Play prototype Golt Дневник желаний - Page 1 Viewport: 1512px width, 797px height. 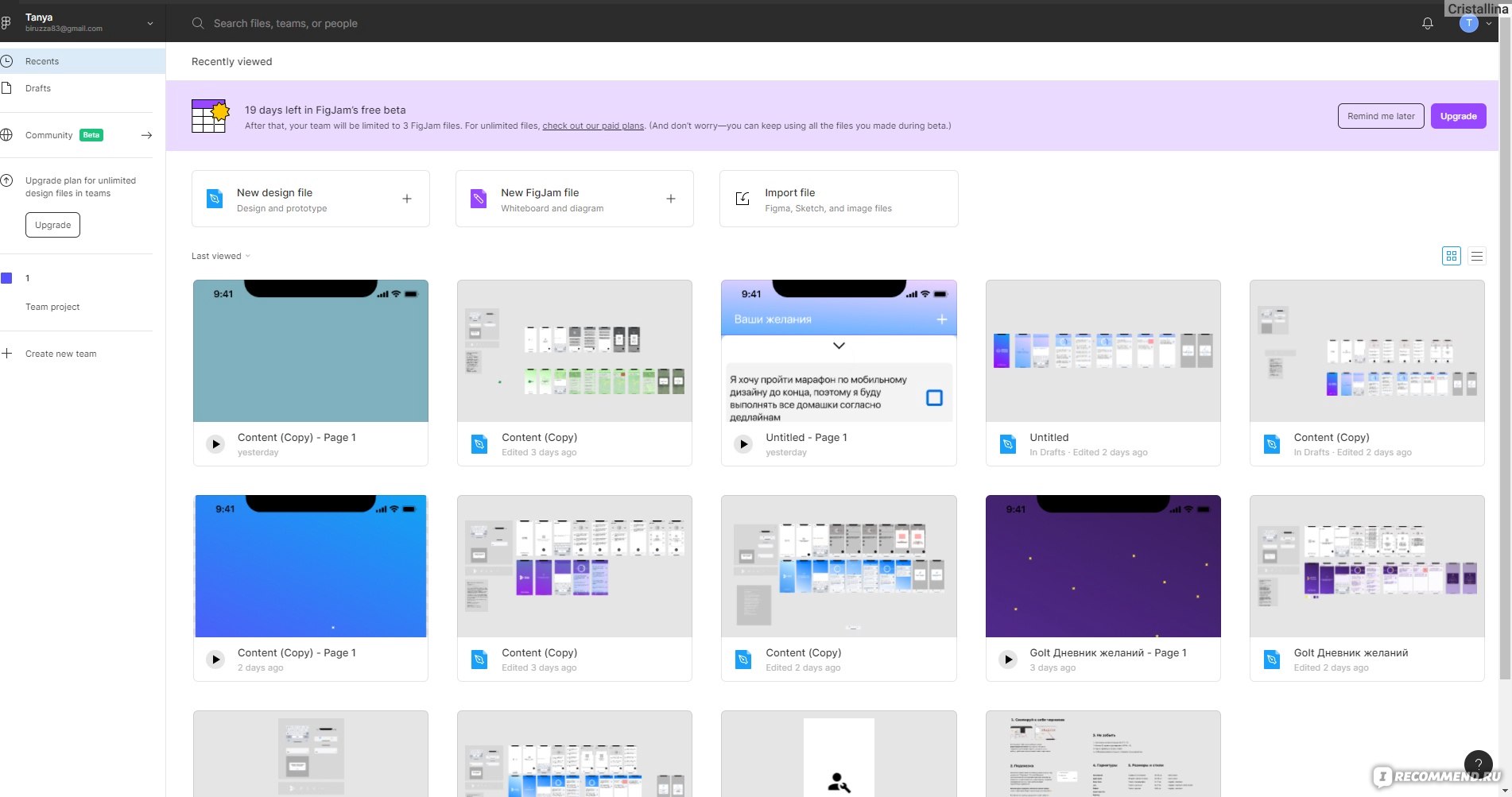1008,660
